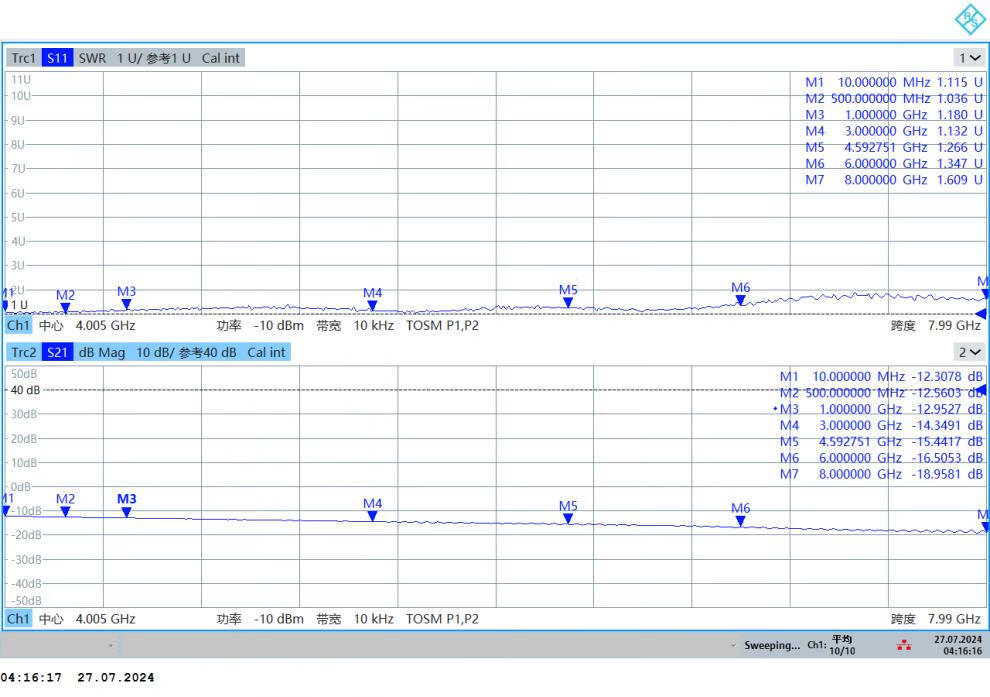Expand the small status bar arrow near Sweeping
Image resolution: width=990 pixels, height=697 pixels.
pyautogui.click(x=734, y=646)
